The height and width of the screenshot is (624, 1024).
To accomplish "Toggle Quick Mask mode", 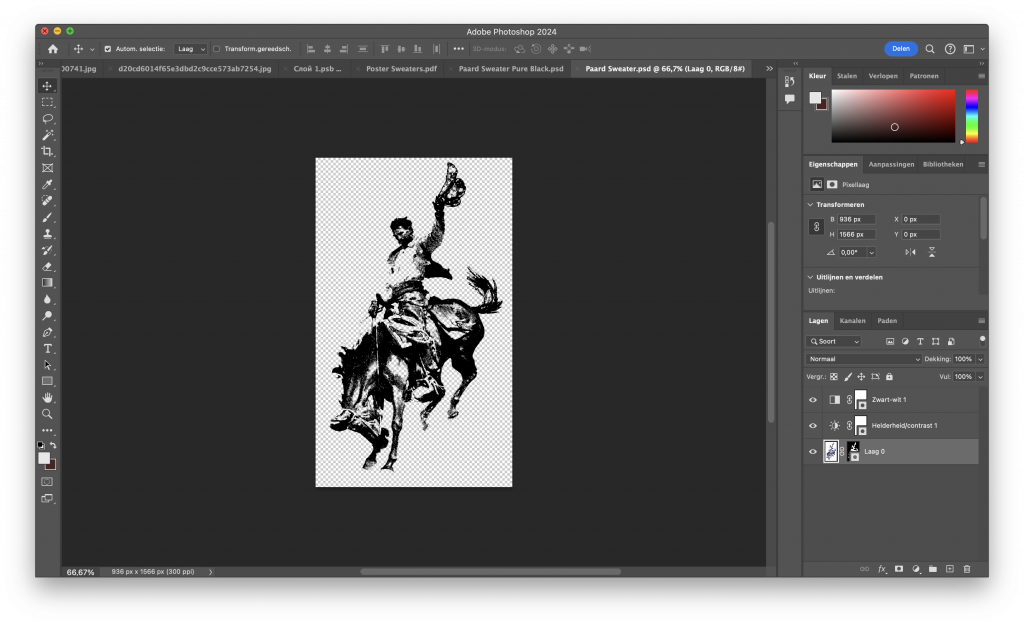I will tap(47, 482).
